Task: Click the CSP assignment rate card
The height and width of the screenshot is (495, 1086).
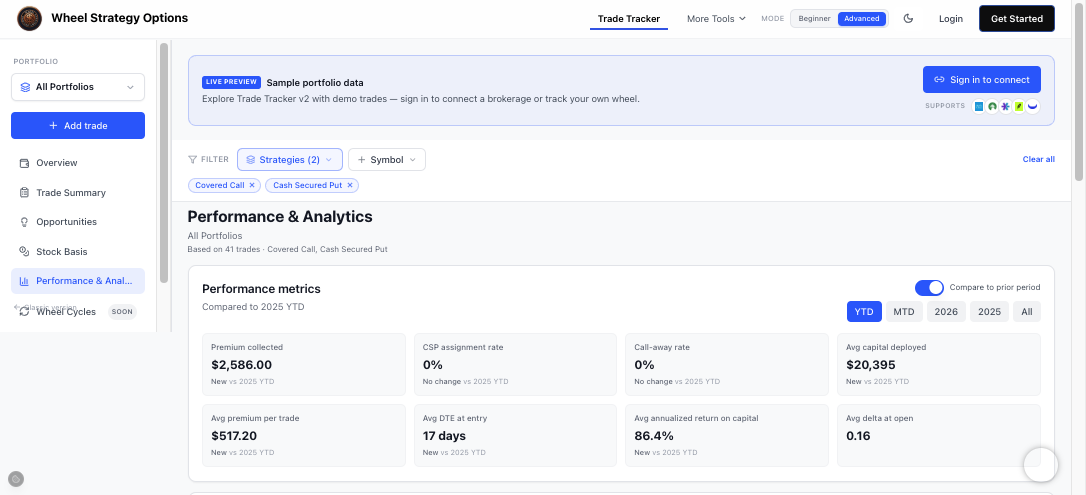Action: point(515,365)
